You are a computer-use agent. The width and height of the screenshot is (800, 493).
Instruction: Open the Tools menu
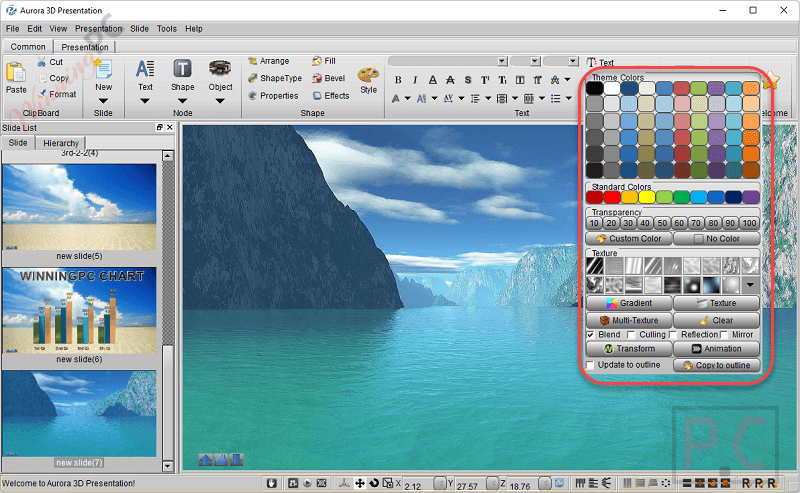(x=166, y=29)
